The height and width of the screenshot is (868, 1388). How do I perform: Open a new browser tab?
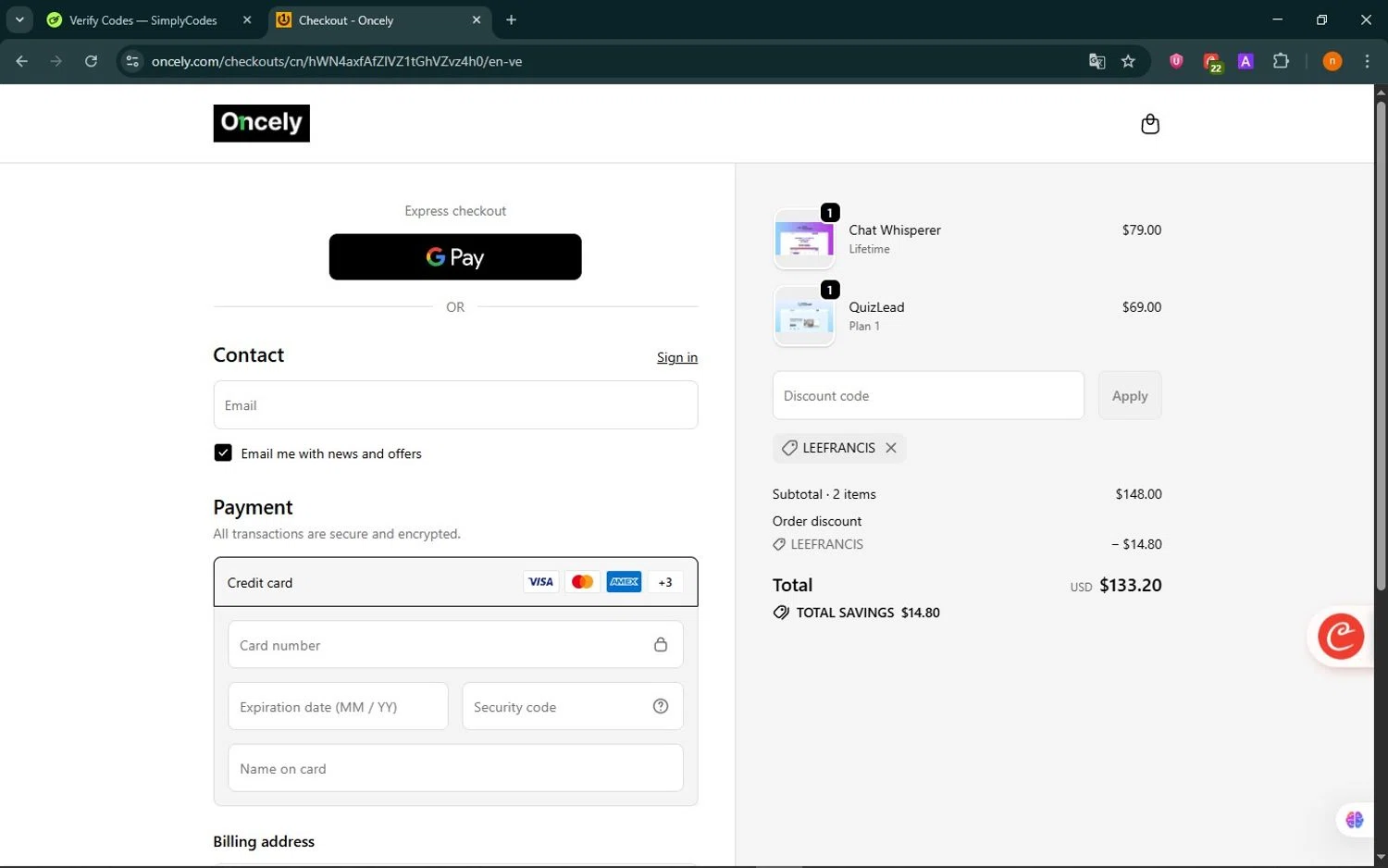point(511,19)
